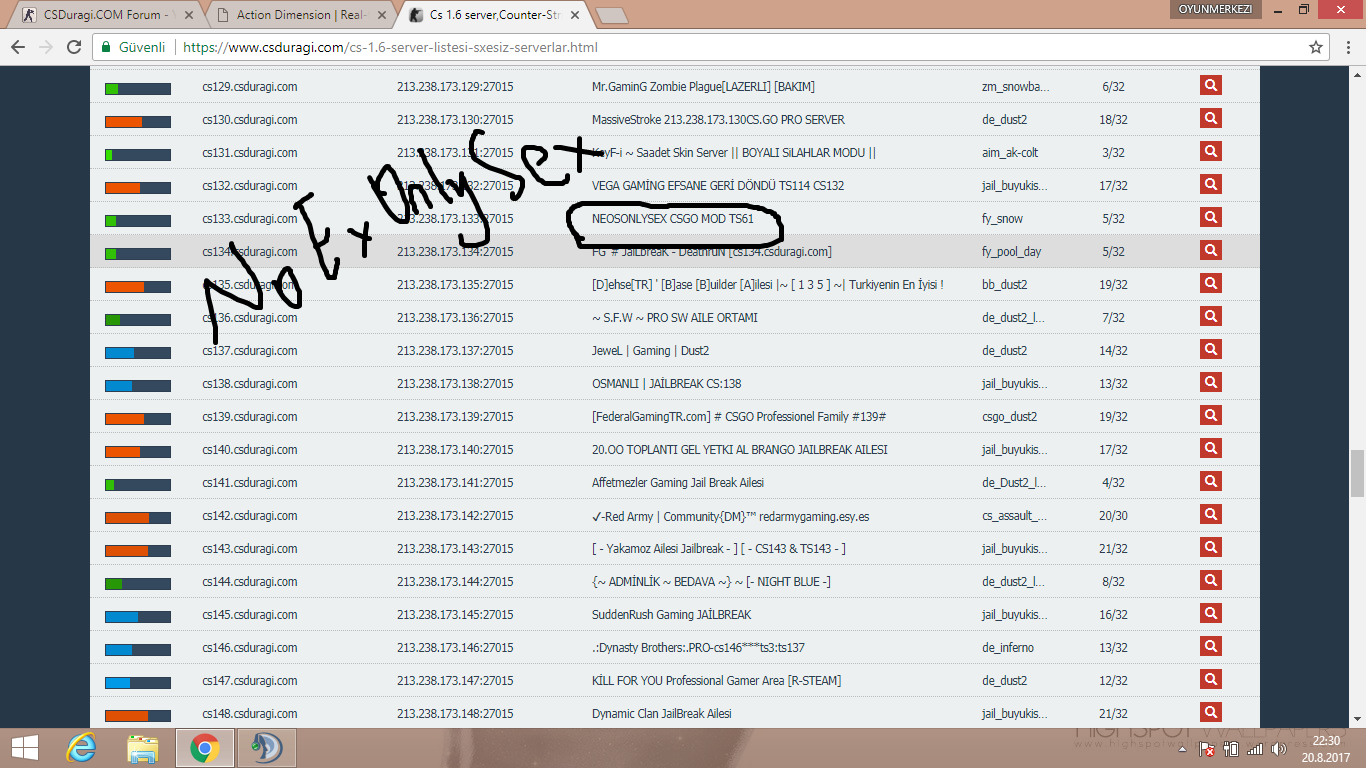
Task: Click magnifier for Red Army Community row
Action: coord(1211,515)
